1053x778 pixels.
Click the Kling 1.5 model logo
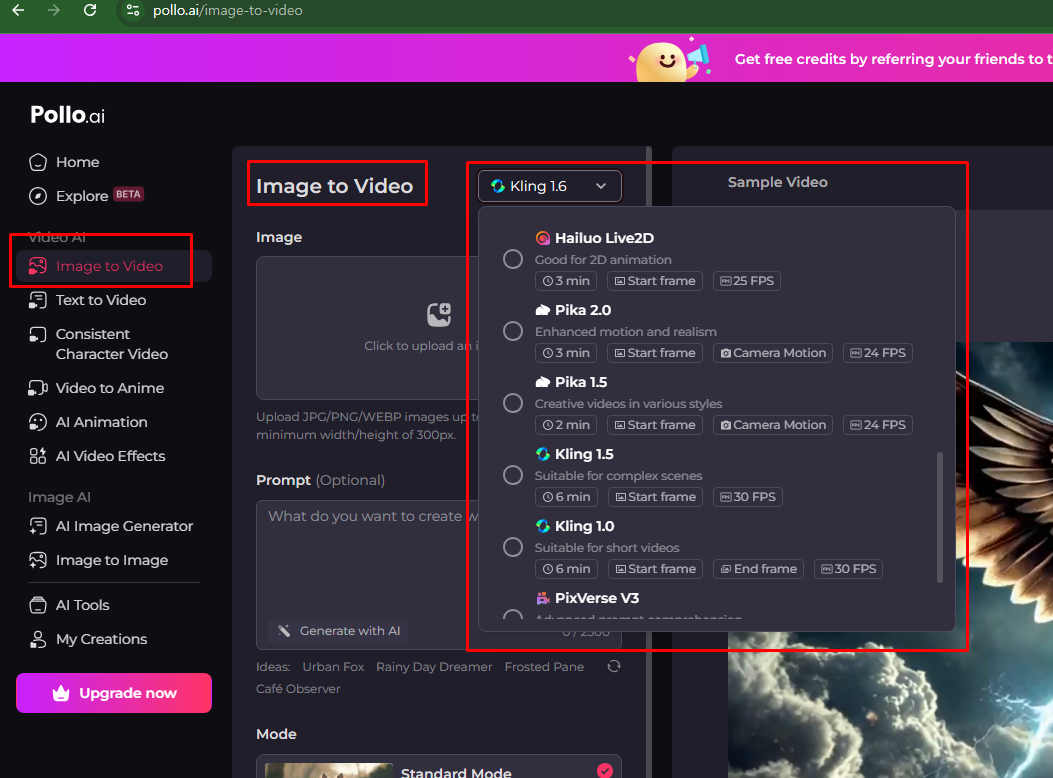(x=543, y=454)
